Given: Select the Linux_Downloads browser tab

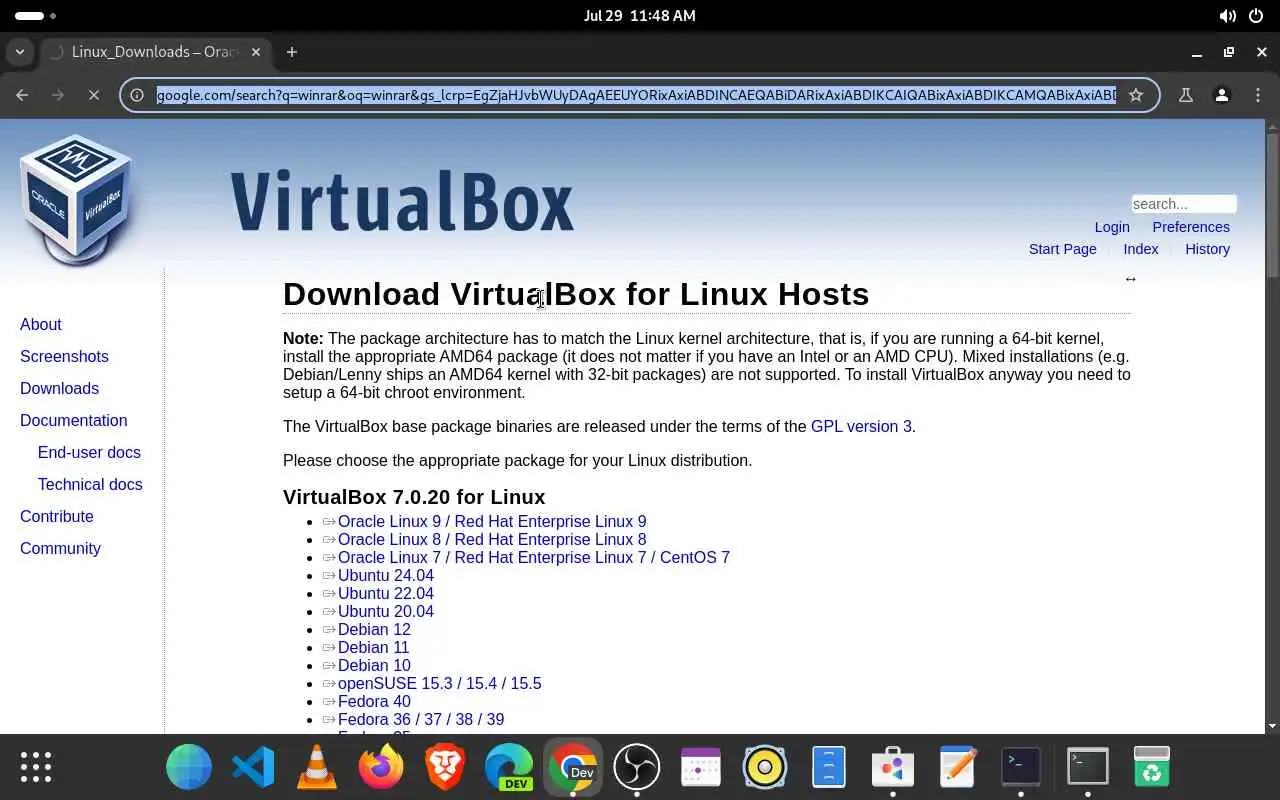Looking at the screenshot, I should click(154, 52).
